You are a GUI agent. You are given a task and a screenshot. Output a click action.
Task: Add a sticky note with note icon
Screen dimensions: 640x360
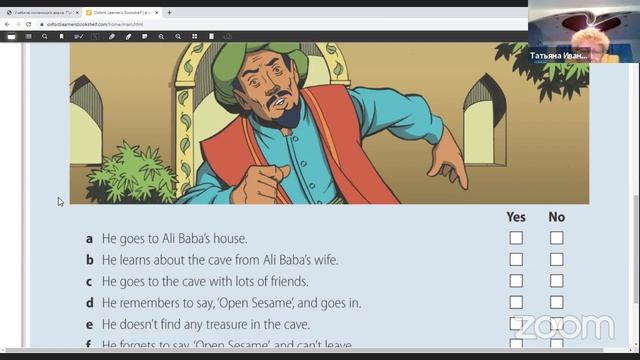pos(145,37)
